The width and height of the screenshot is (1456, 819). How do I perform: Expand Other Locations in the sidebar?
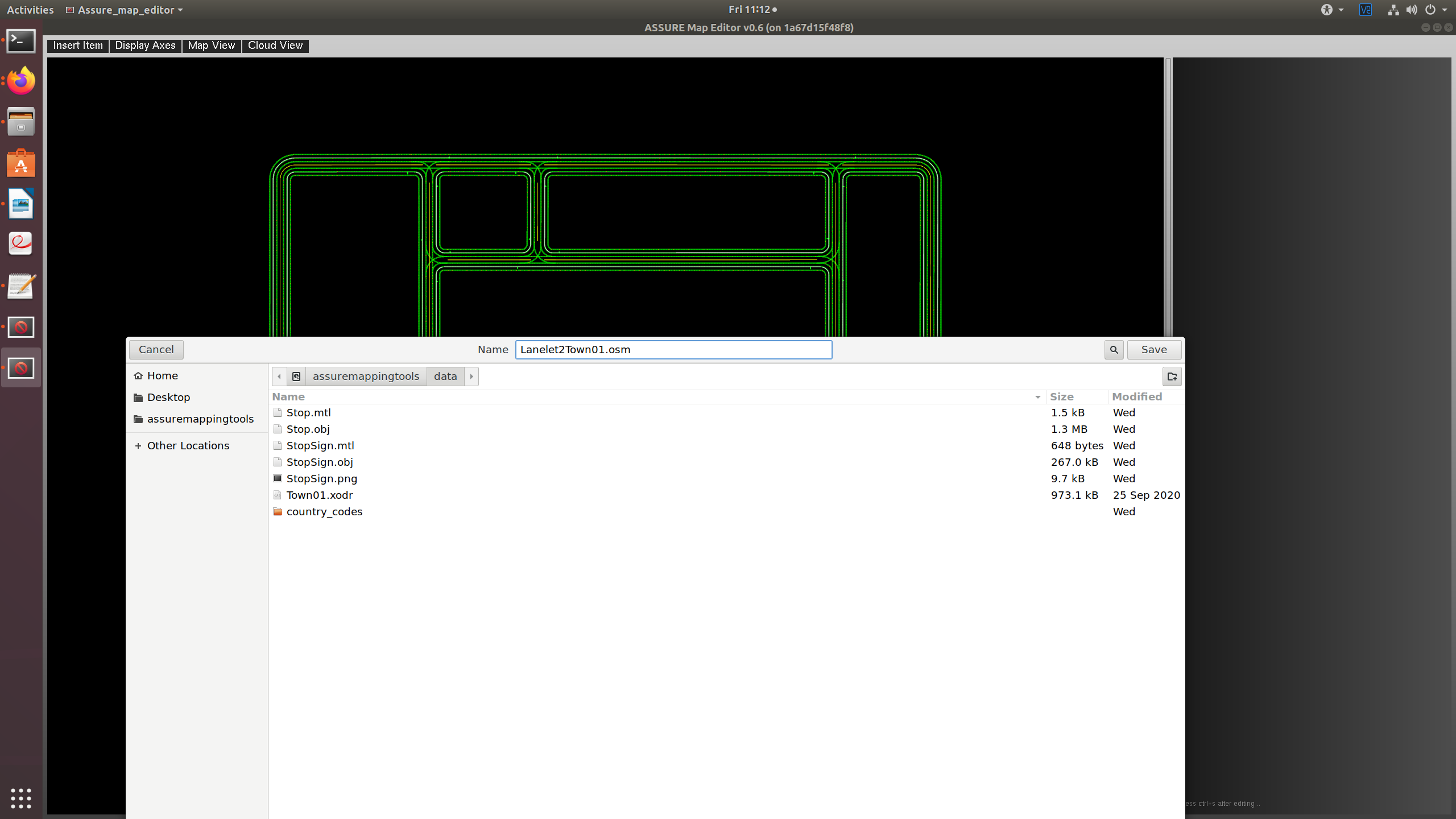[188, 445]
